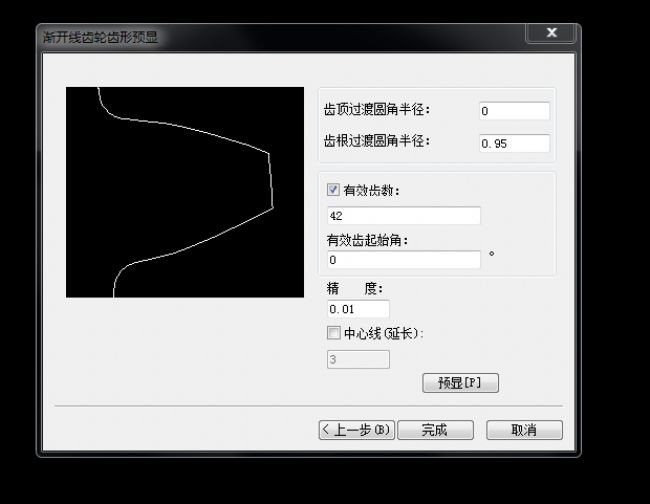Click the 齿根过渡圆角半径 field showing 0.95
650x504 pixels.
pos(514,143)
